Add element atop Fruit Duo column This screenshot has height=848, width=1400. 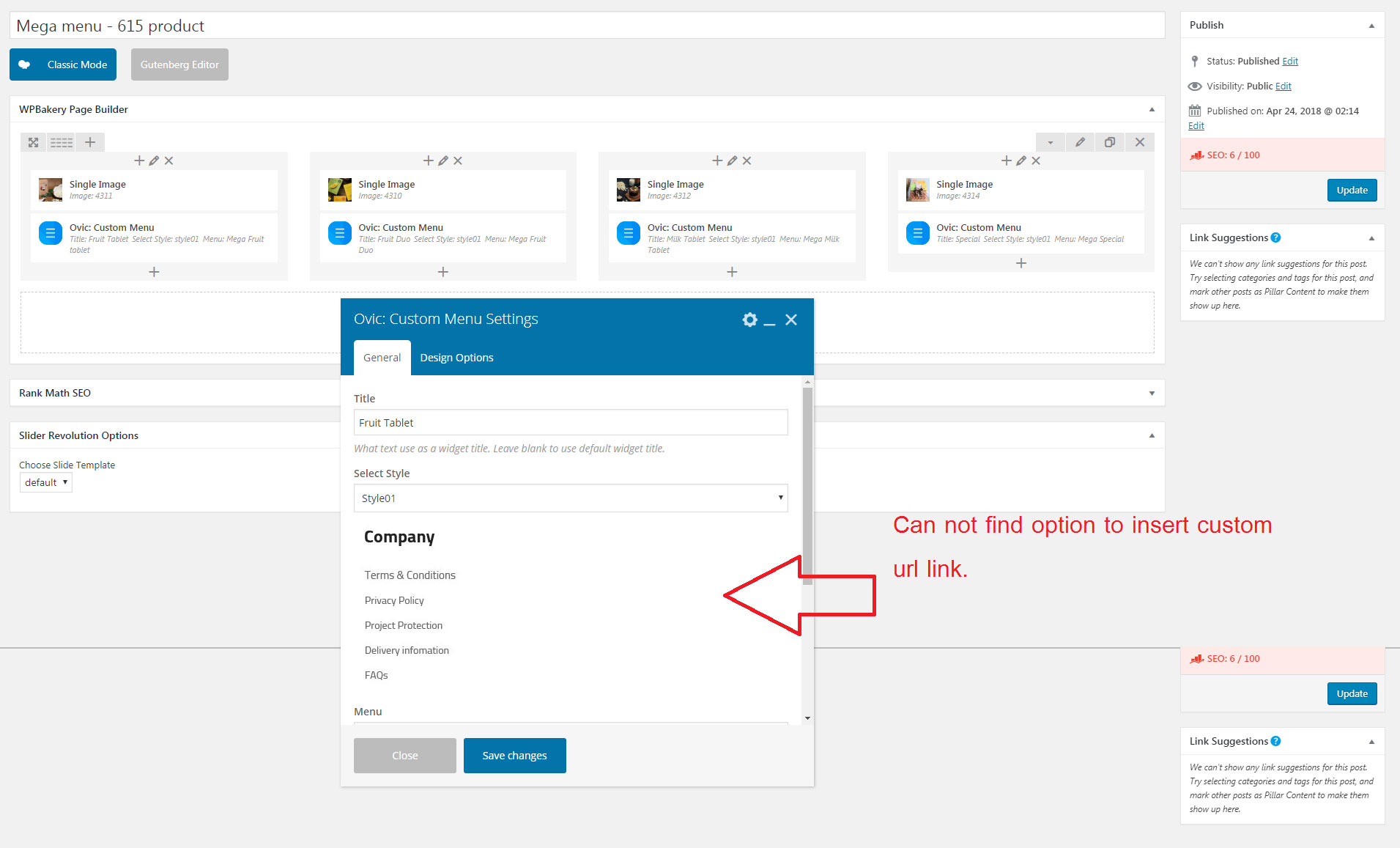429,161
